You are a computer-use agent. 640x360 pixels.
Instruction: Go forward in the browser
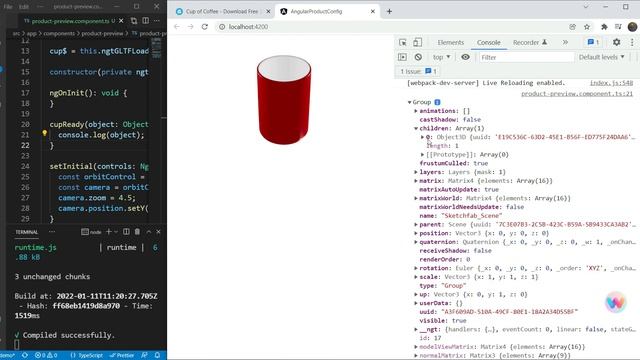[x=191, y=27]
